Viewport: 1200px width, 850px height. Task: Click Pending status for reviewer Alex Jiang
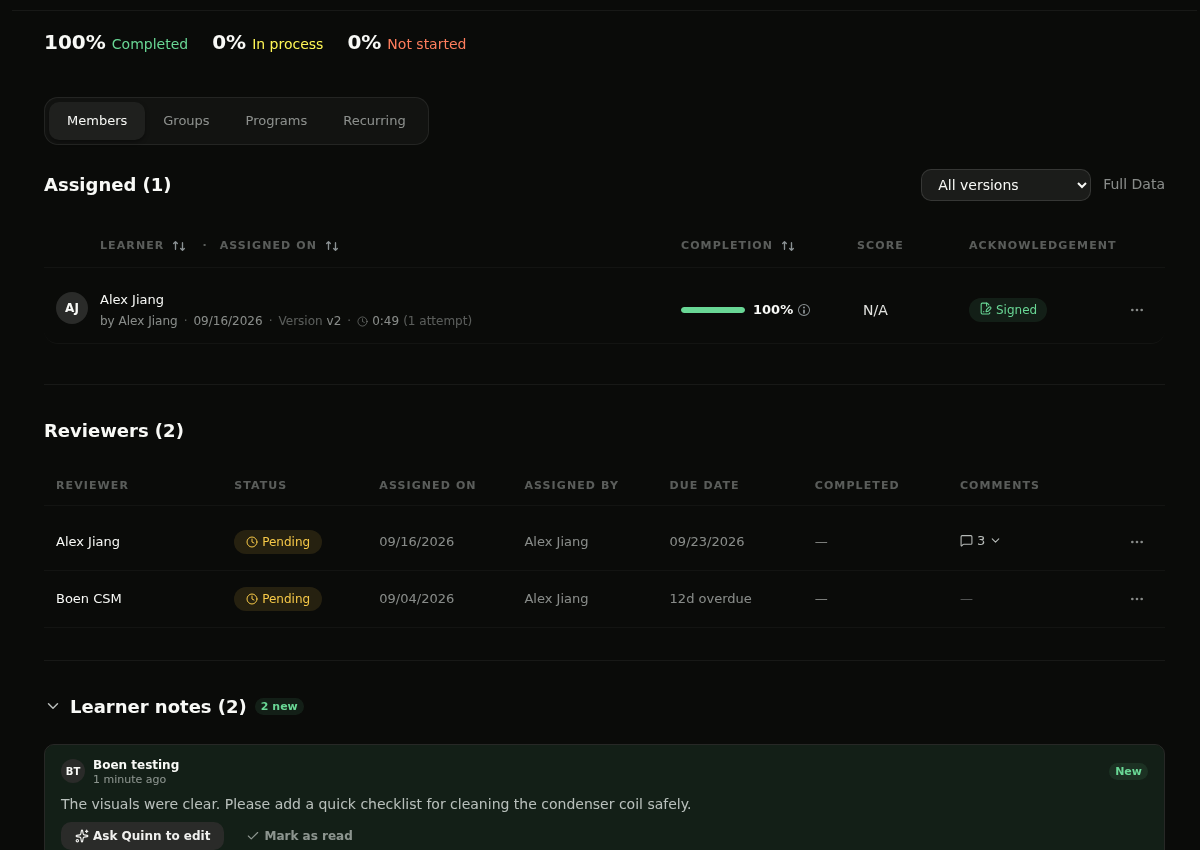[278, 542]
